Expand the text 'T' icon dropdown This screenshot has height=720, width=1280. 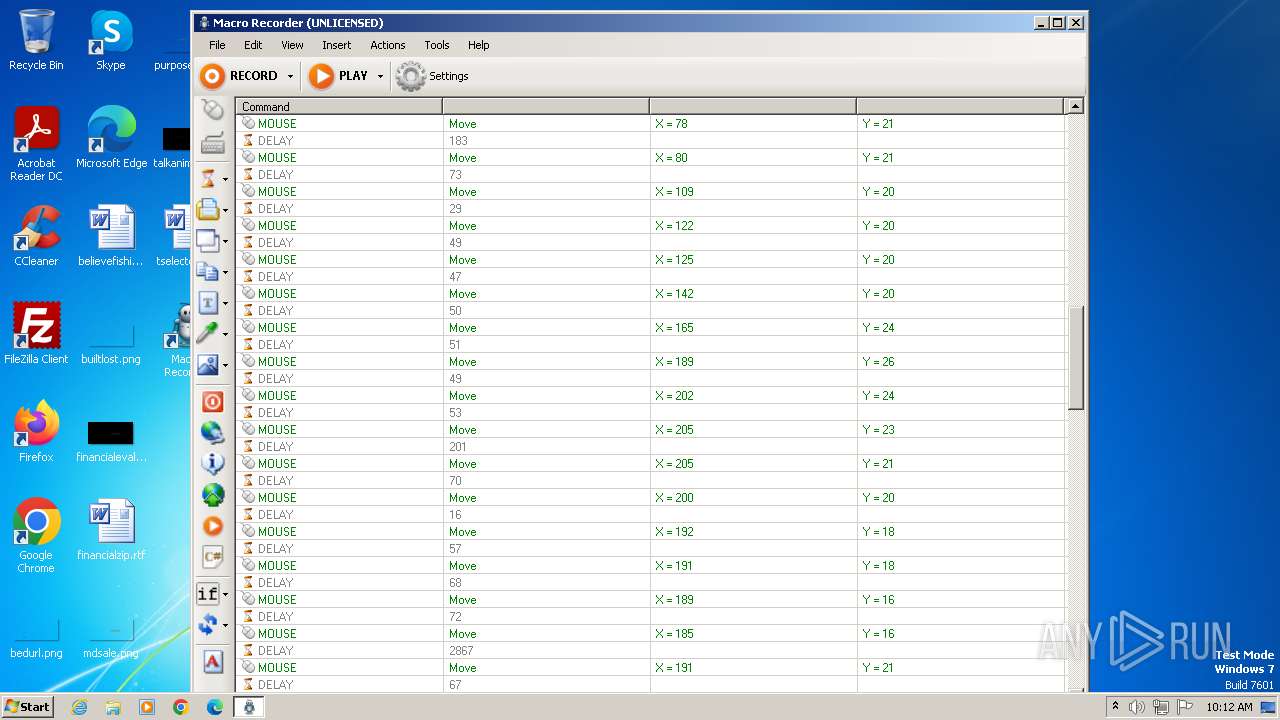[x=225, y=304]
